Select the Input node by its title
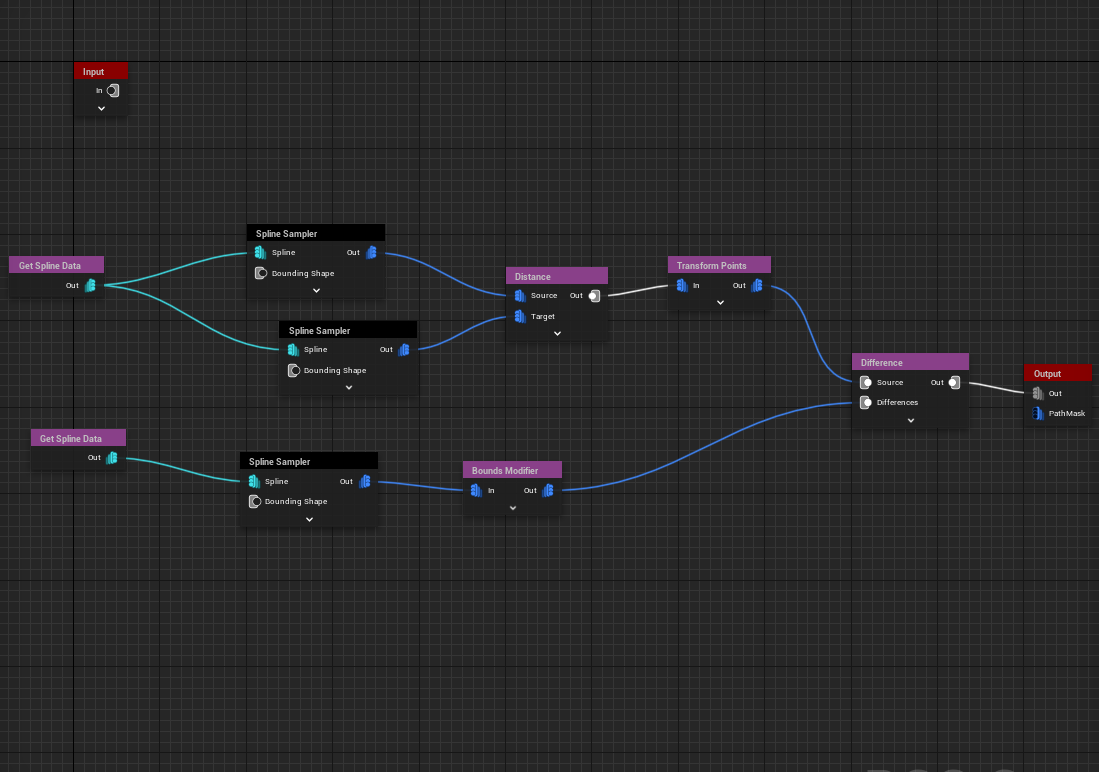The width and height of the screenshot is (1099, 772). (101, 72)
